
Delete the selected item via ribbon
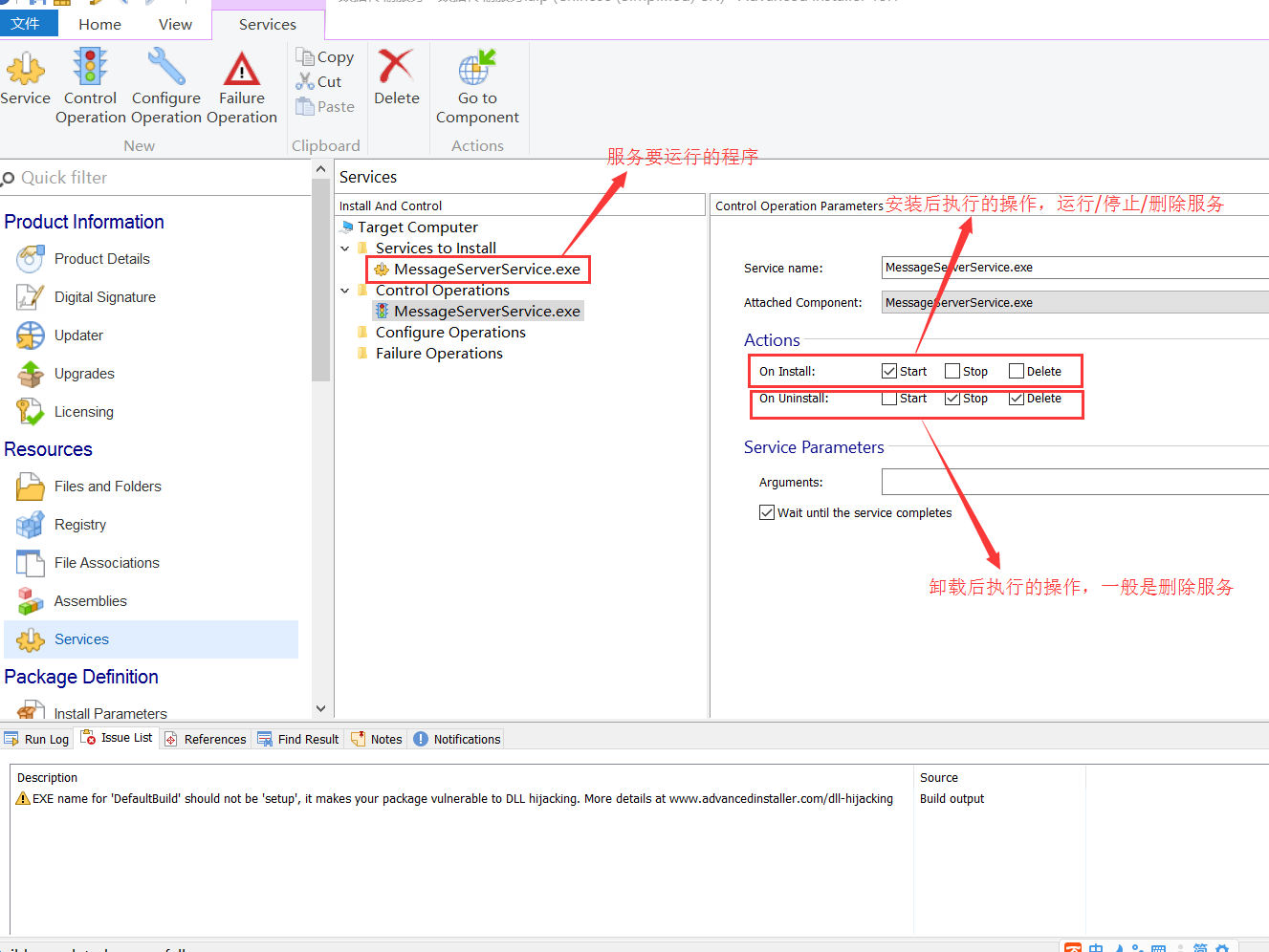click(x=397, y=77)
